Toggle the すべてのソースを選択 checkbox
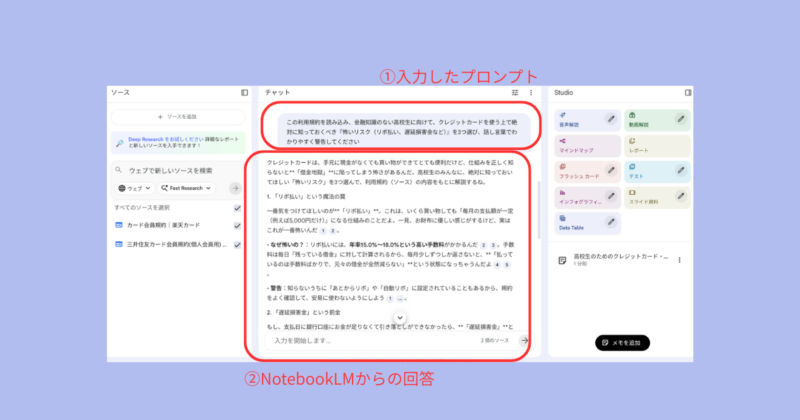This screenshot has height=420, width=800. [x=237, y=208]
